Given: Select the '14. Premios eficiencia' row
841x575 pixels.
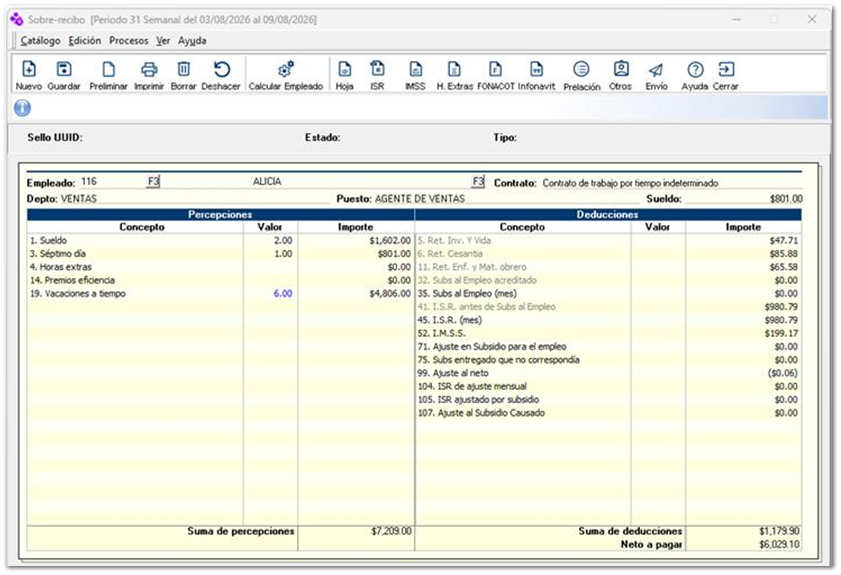Looking at the screenshot, I should click(220, 280).
